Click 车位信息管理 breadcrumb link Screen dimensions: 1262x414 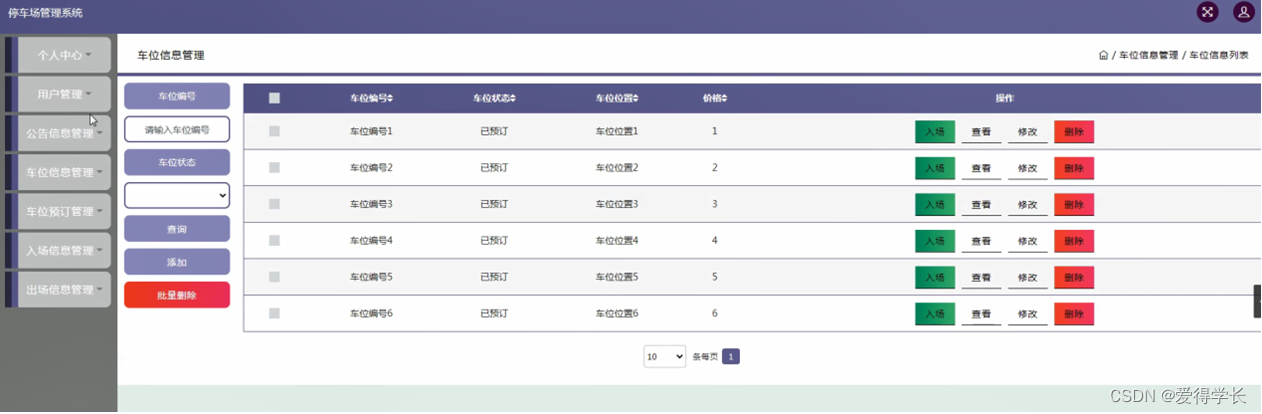[x=1149, y=55]
